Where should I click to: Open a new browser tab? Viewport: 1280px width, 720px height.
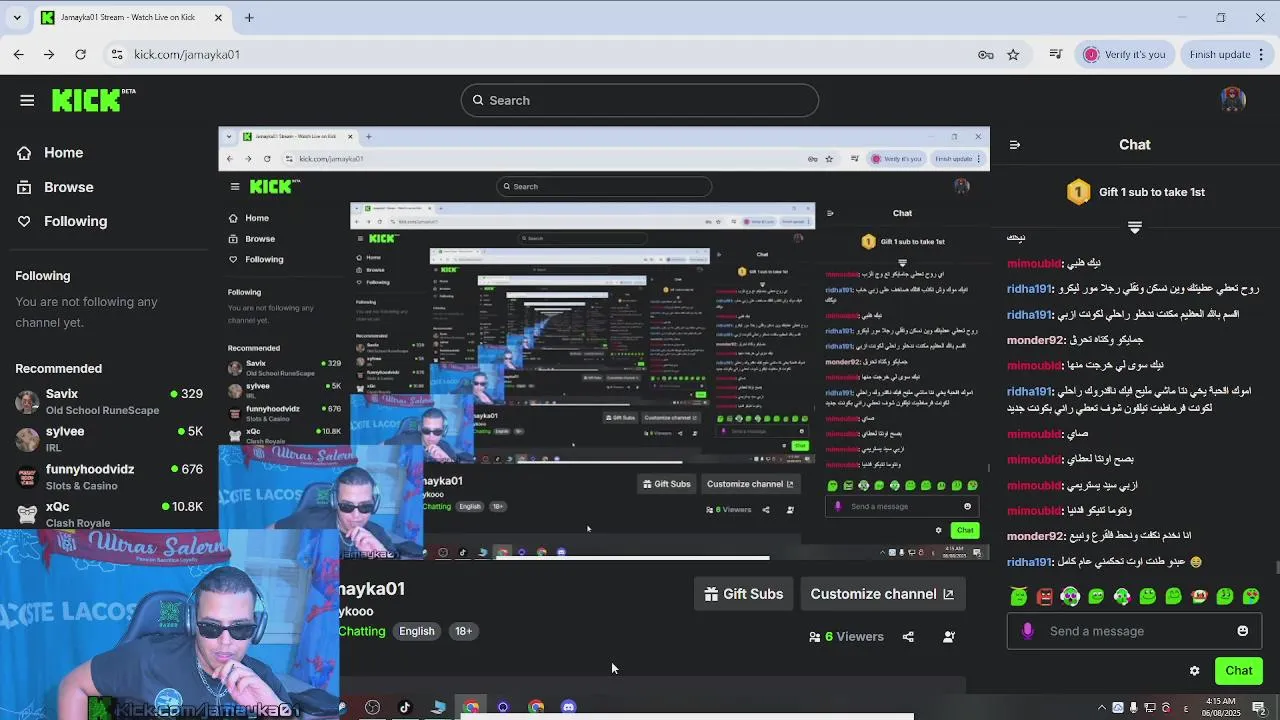click(x=249, y=17)
